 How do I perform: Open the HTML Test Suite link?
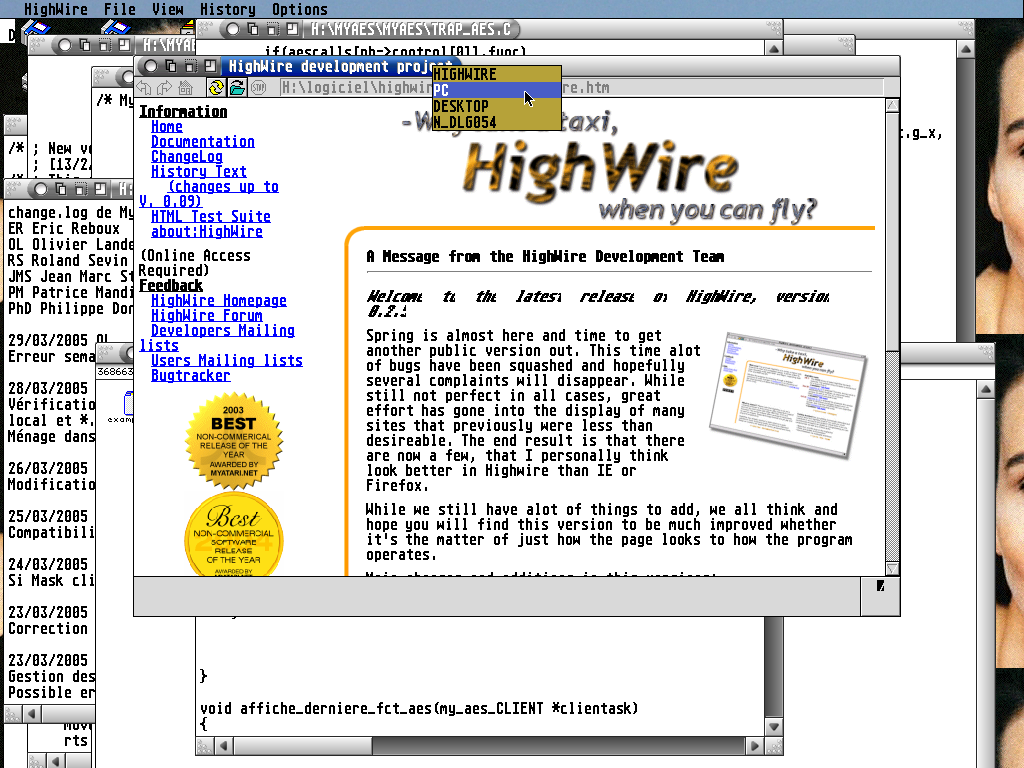(210, 216)
